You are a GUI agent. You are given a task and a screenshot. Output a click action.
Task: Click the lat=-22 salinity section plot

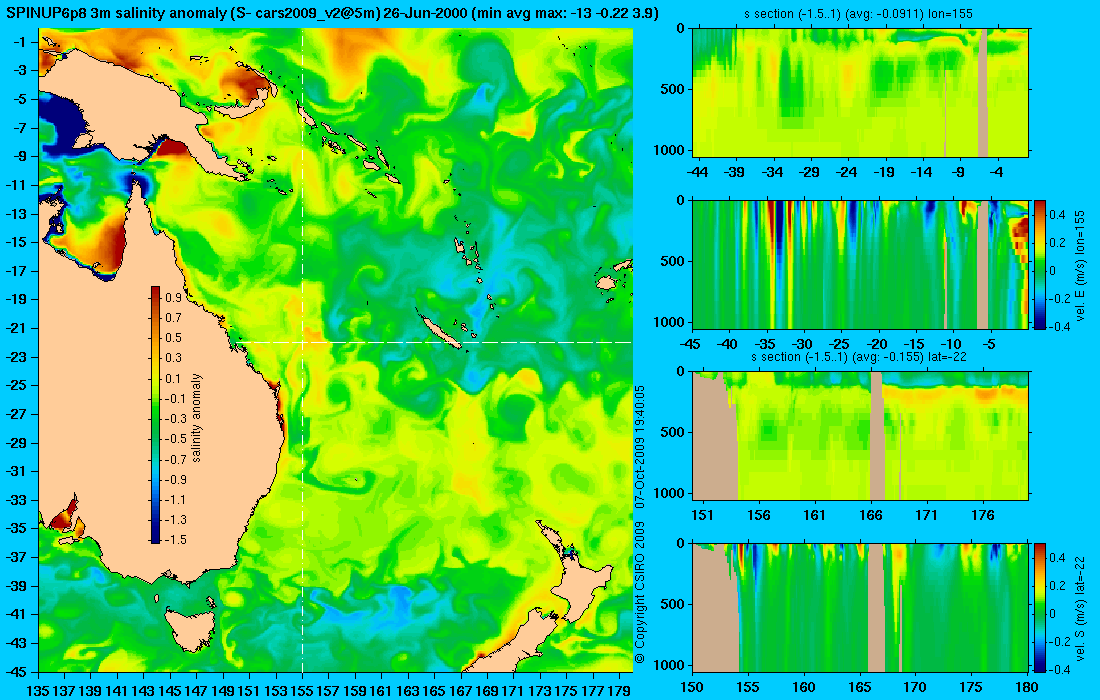861,436
